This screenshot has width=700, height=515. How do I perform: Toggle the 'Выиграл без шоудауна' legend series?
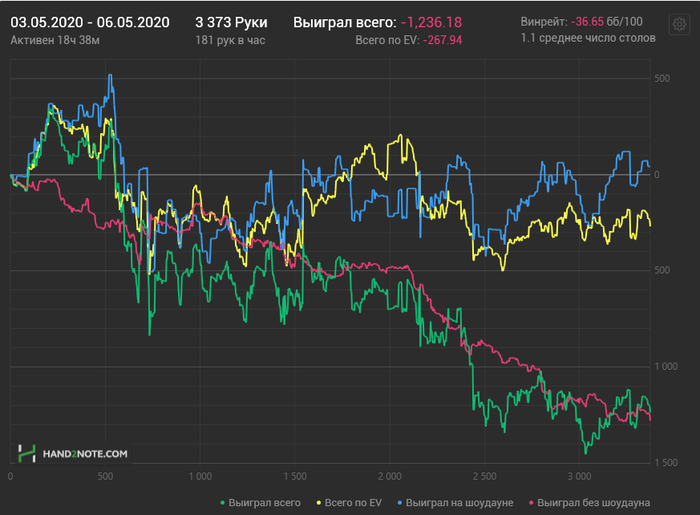(x=589, y=503)
